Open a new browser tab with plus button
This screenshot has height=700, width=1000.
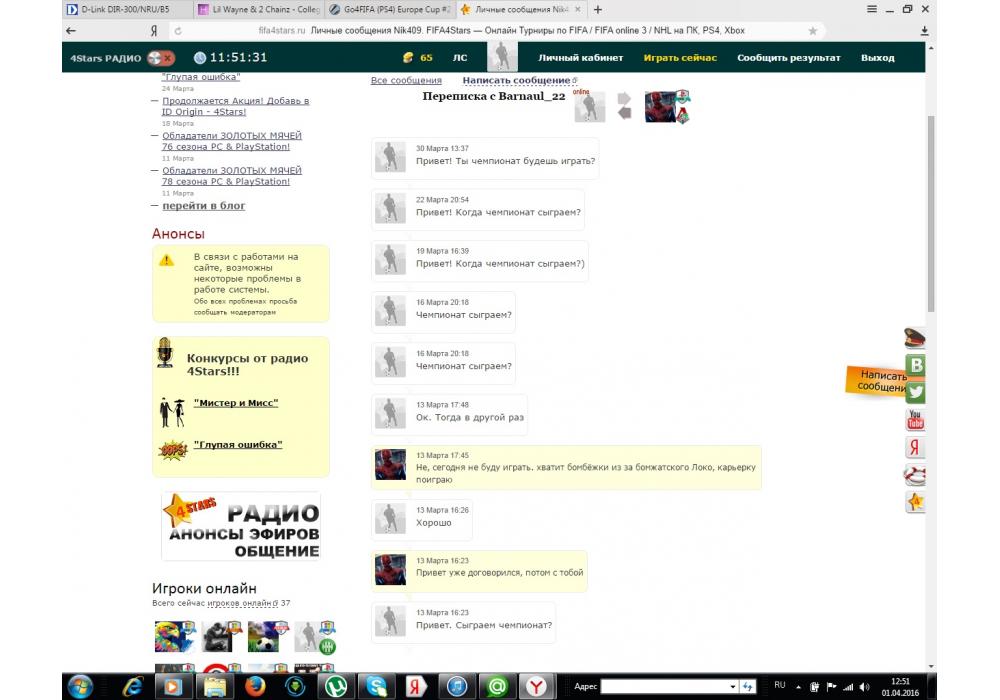598,10
